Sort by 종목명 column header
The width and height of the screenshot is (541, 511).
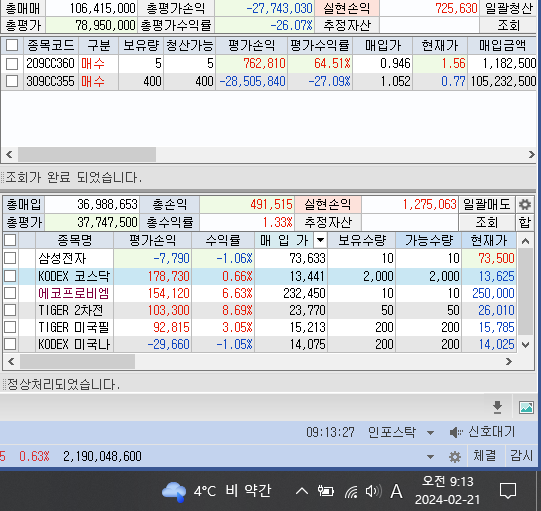(75, 240)
